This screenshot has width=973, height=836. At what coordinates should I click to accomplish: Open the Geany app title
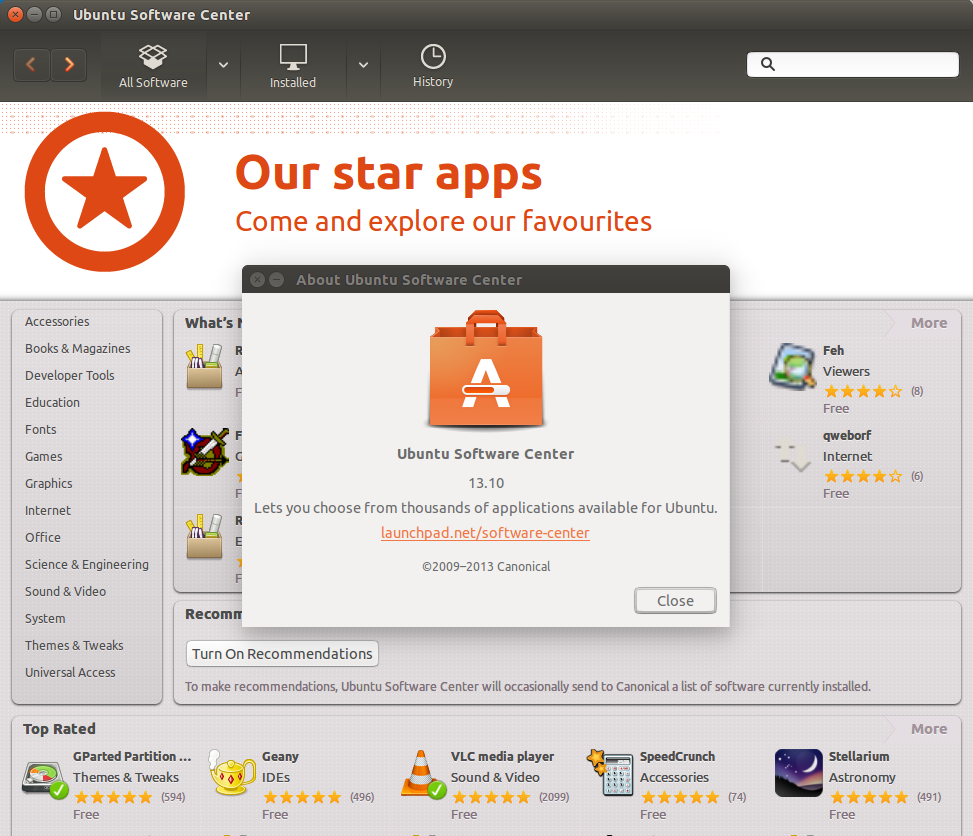tap(280, 757)
